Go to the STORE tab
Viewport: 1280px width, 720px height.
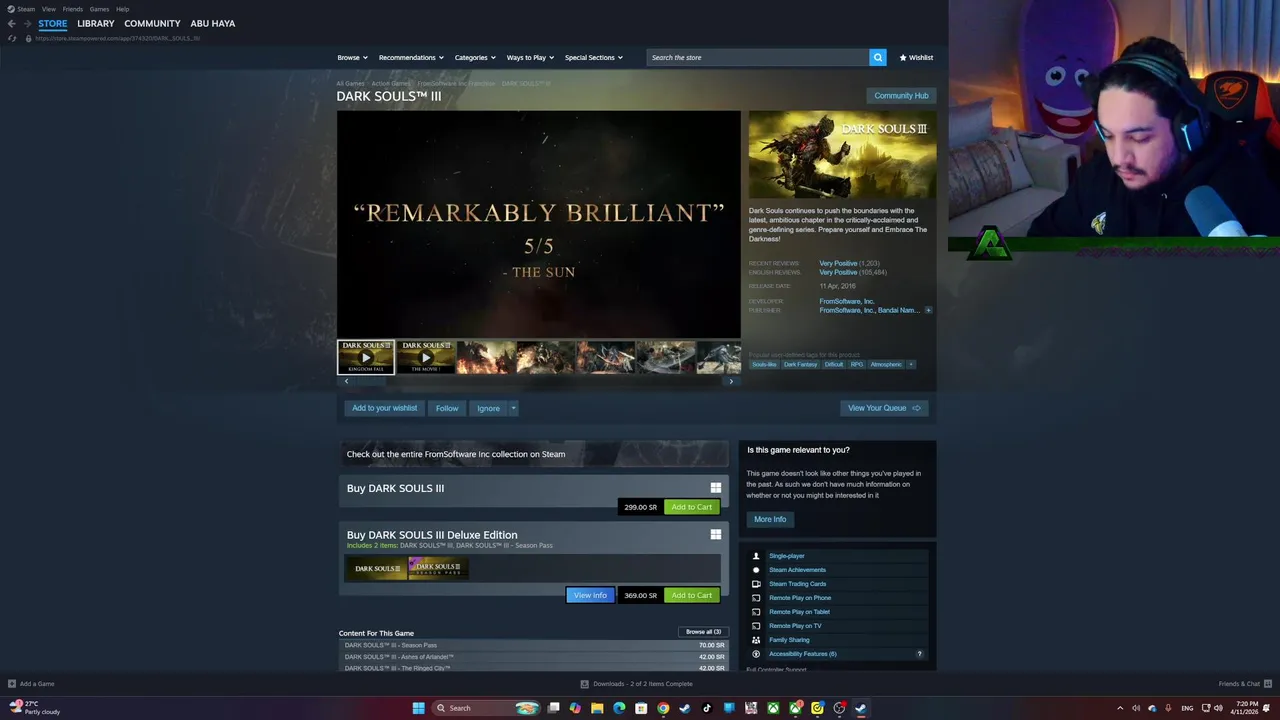coord(53,23)
